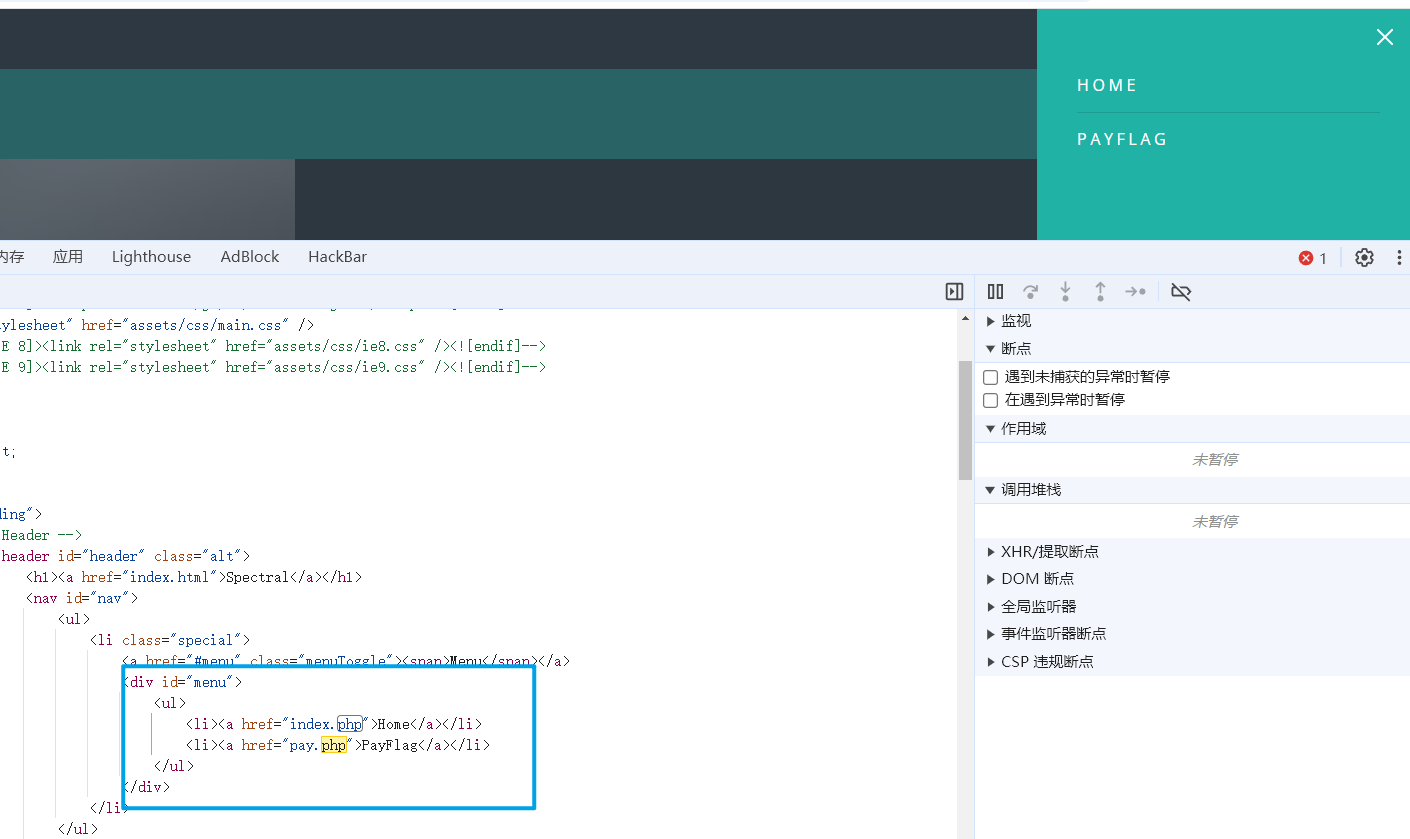
Task: Close the teal side menu
Action: pyautogui.click(x=1384, y=38)
